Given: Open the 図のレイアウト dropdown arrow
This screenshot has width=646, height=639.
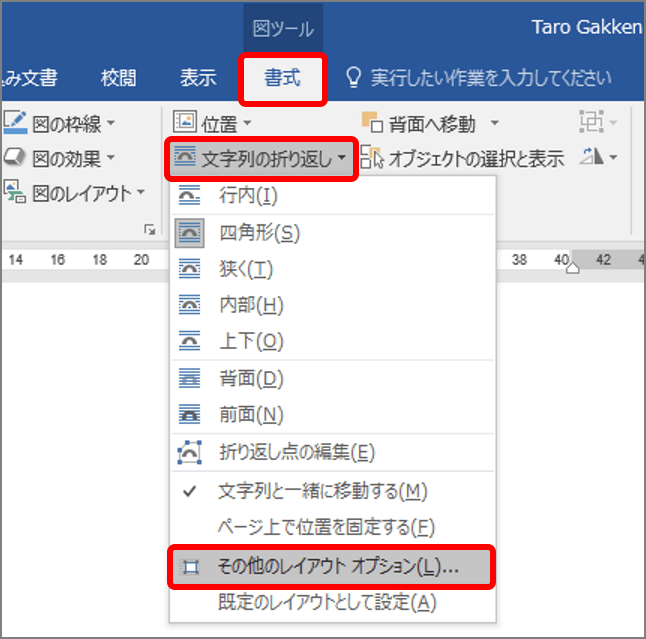Looking at the screenshot, I should tap(141, 192).
